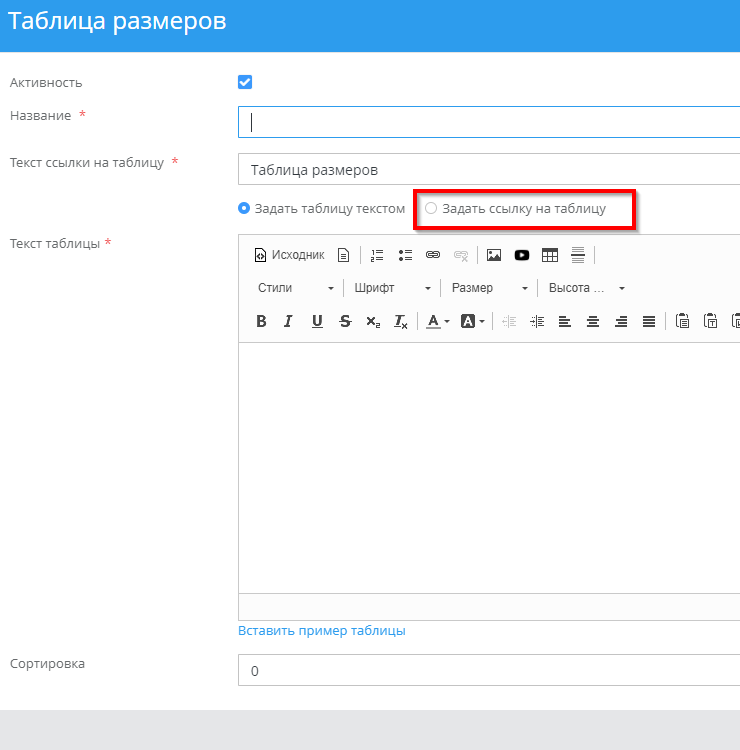
Task: Open the Высота line height dropdown
Action: click(586, 288)
